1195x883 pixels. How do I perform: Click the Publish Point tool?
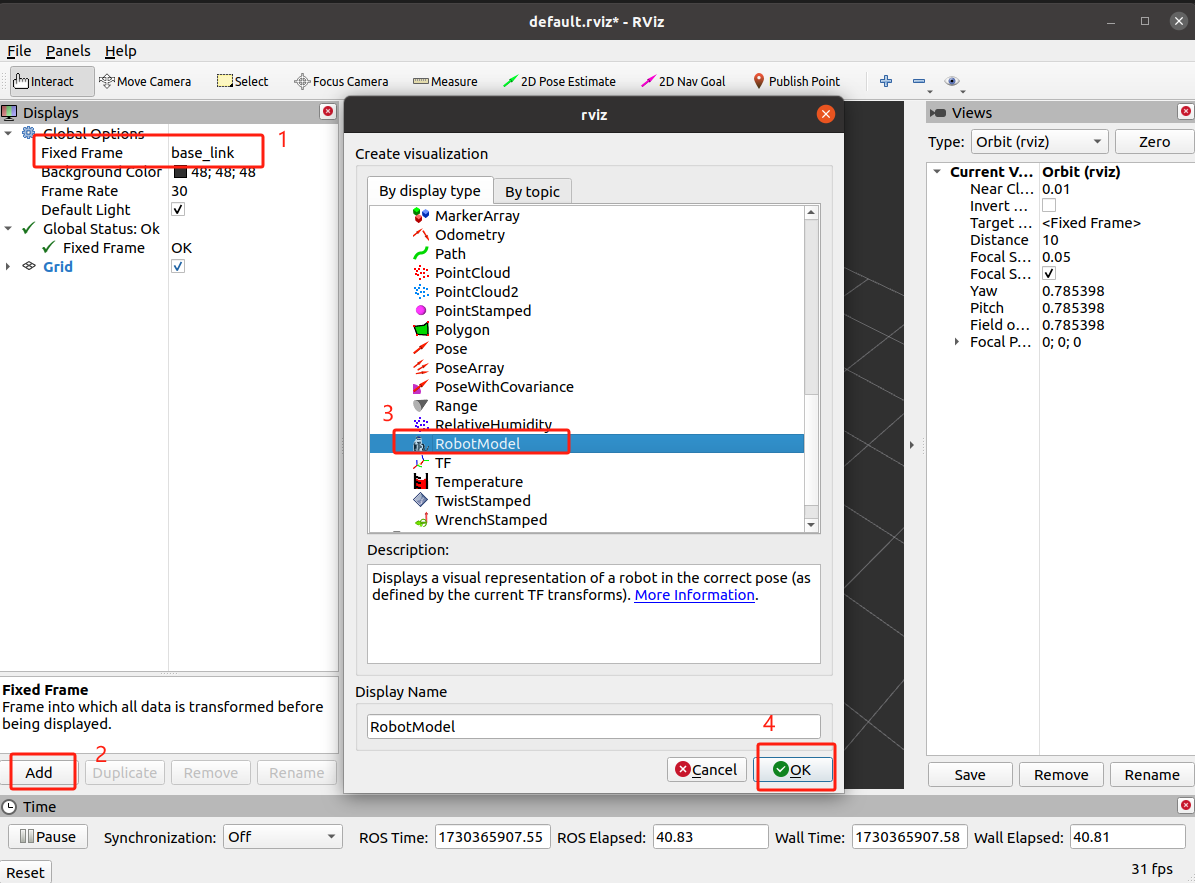coord(796,82)
